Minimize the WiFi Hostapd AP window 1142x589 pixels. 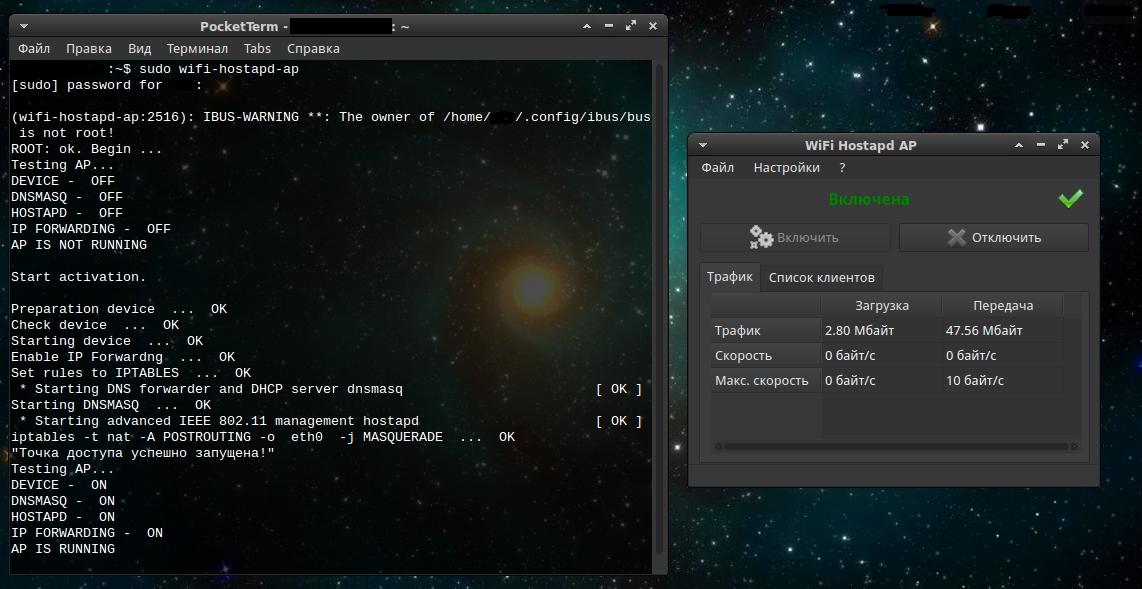pos(1041,145)
